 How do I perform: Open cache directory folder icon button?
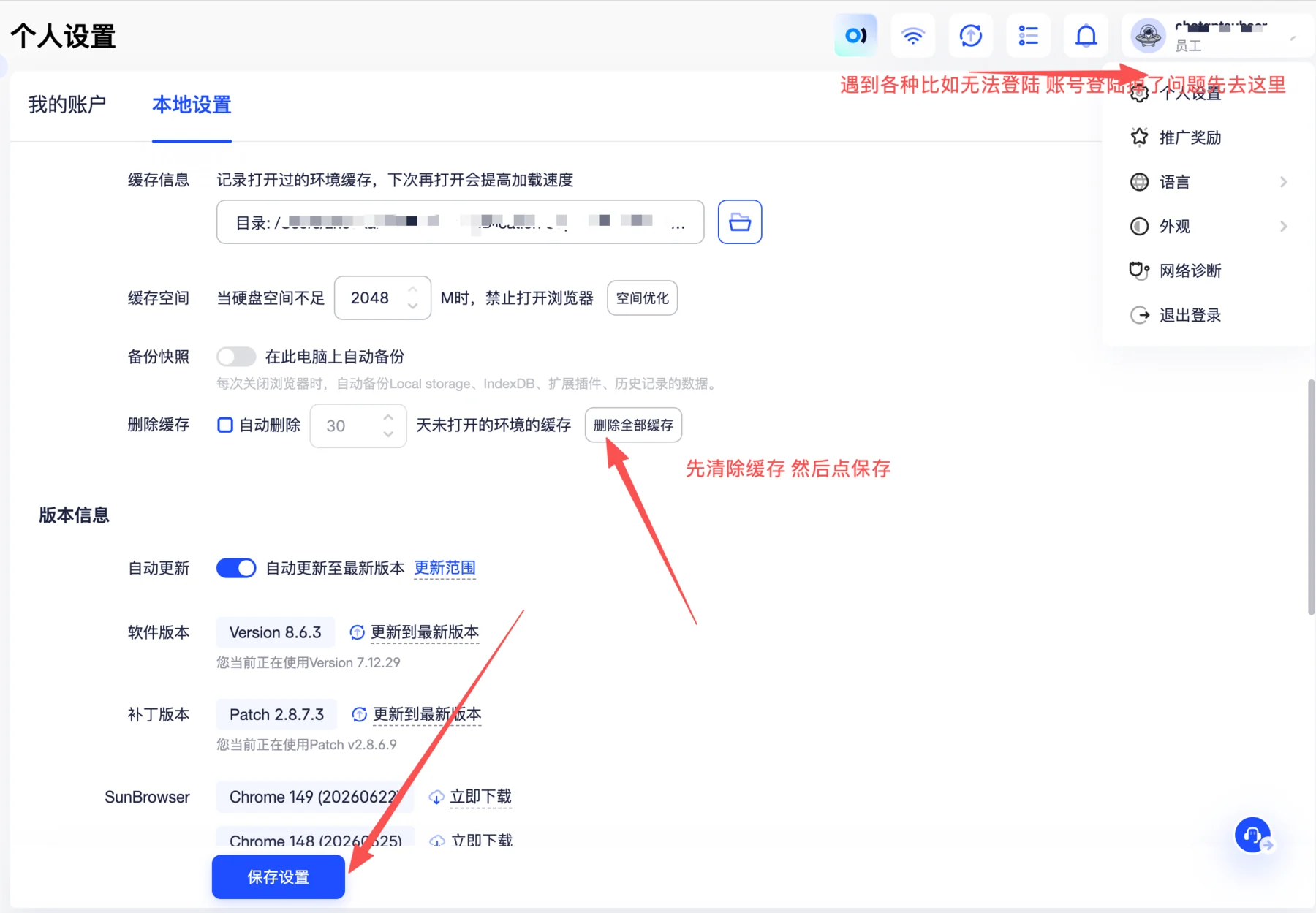[740, 221]
